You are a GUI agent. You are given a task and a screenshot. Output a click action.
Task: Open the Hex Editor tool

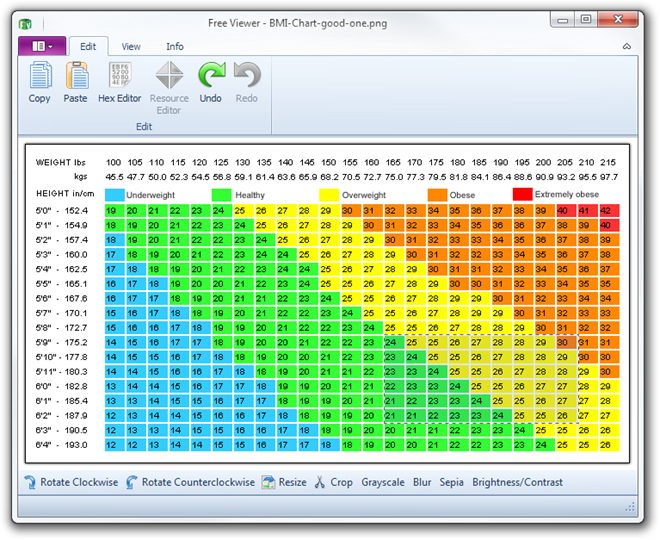coord(120,75)
